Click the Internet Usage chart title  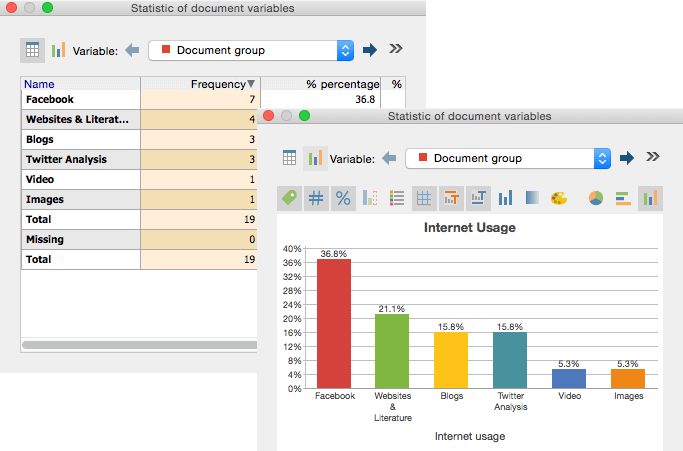pos(470,227)
